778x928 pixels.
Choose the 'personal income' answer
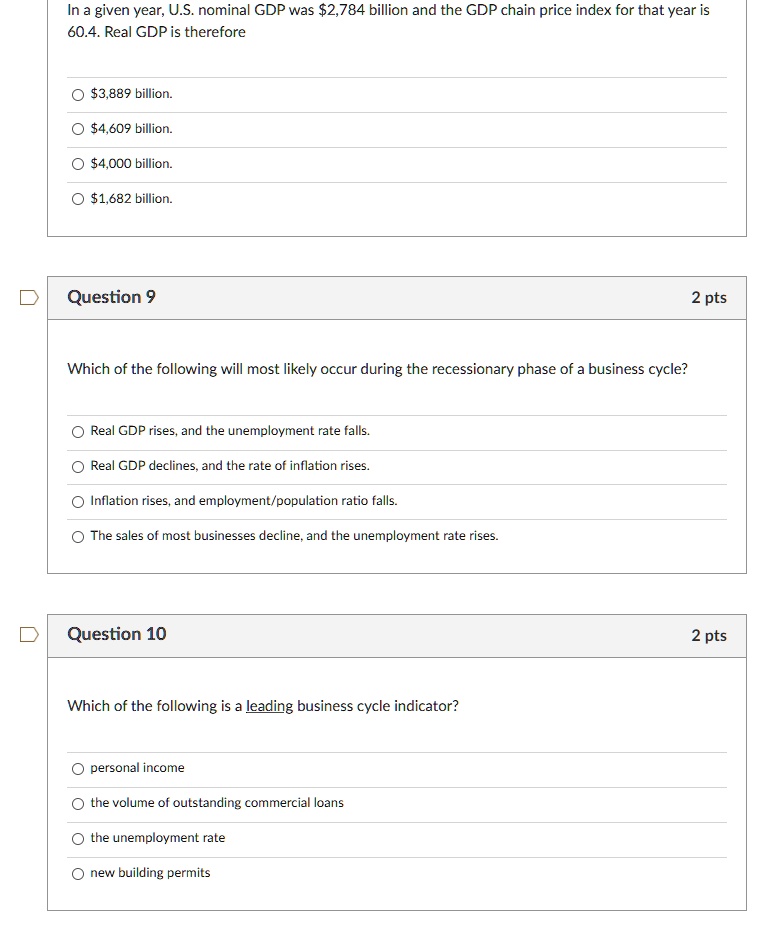(78, 769)
